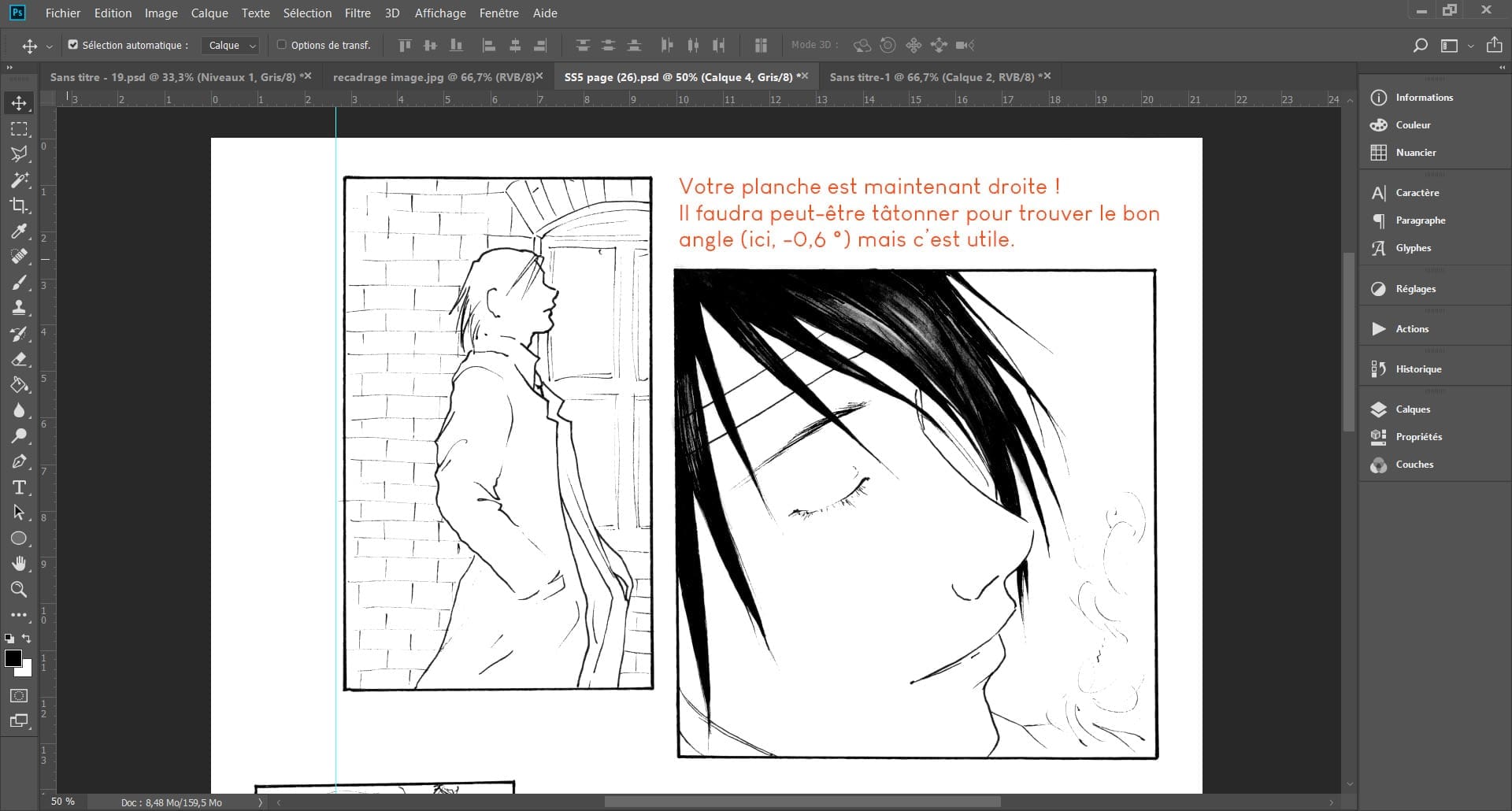Viewport: 1512px width, 811px height.
Task: Swap foreground and background colors
Action: click(28, 639)
